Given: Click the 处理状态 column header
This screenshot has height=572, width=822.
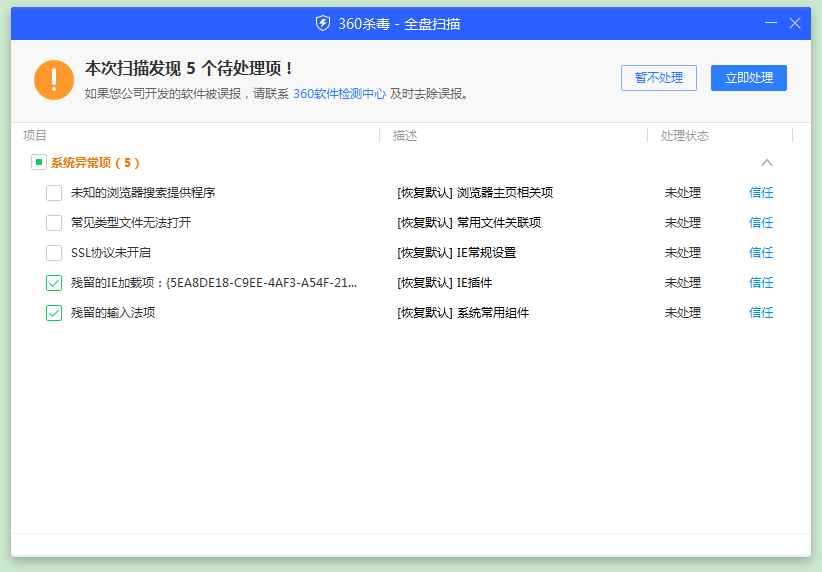Looking at the screenshot, I should point(684,136).
